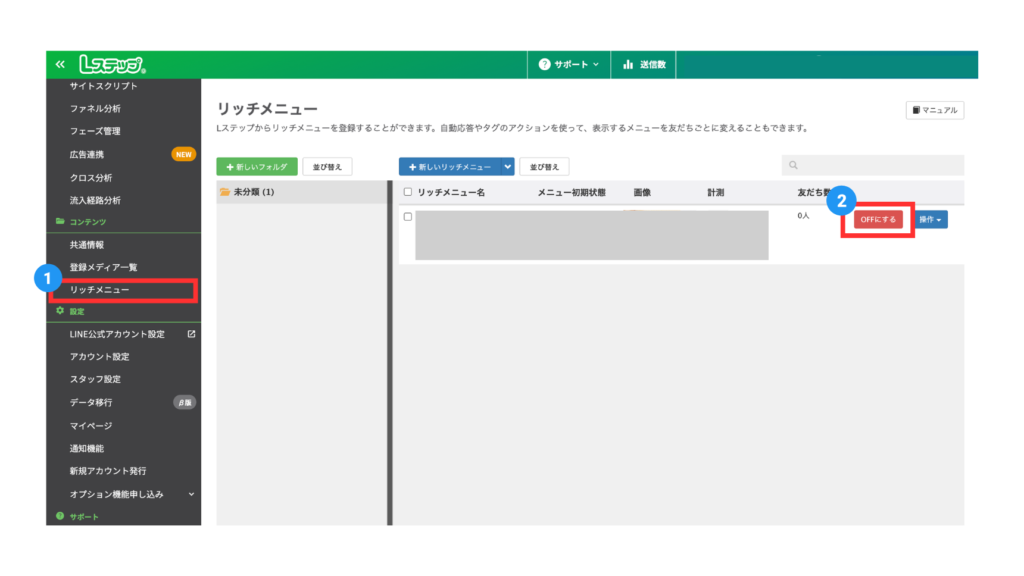Click the β版 badge beside データ移行
This screenshot has height=576, width=1024.
184,402
